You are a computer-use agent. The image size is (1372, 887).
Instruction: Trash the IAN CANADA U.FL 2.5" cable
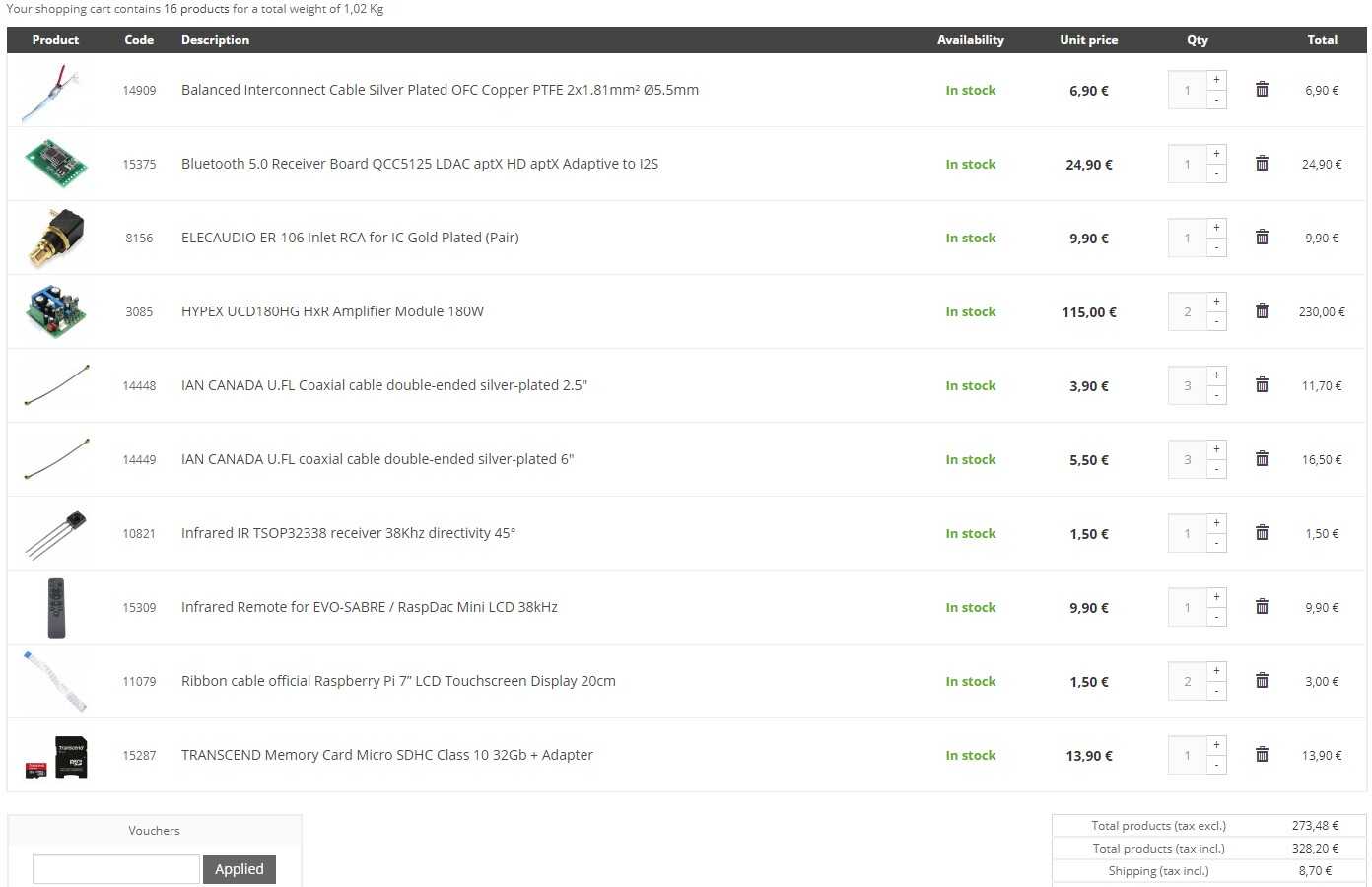pos(1262,385)
